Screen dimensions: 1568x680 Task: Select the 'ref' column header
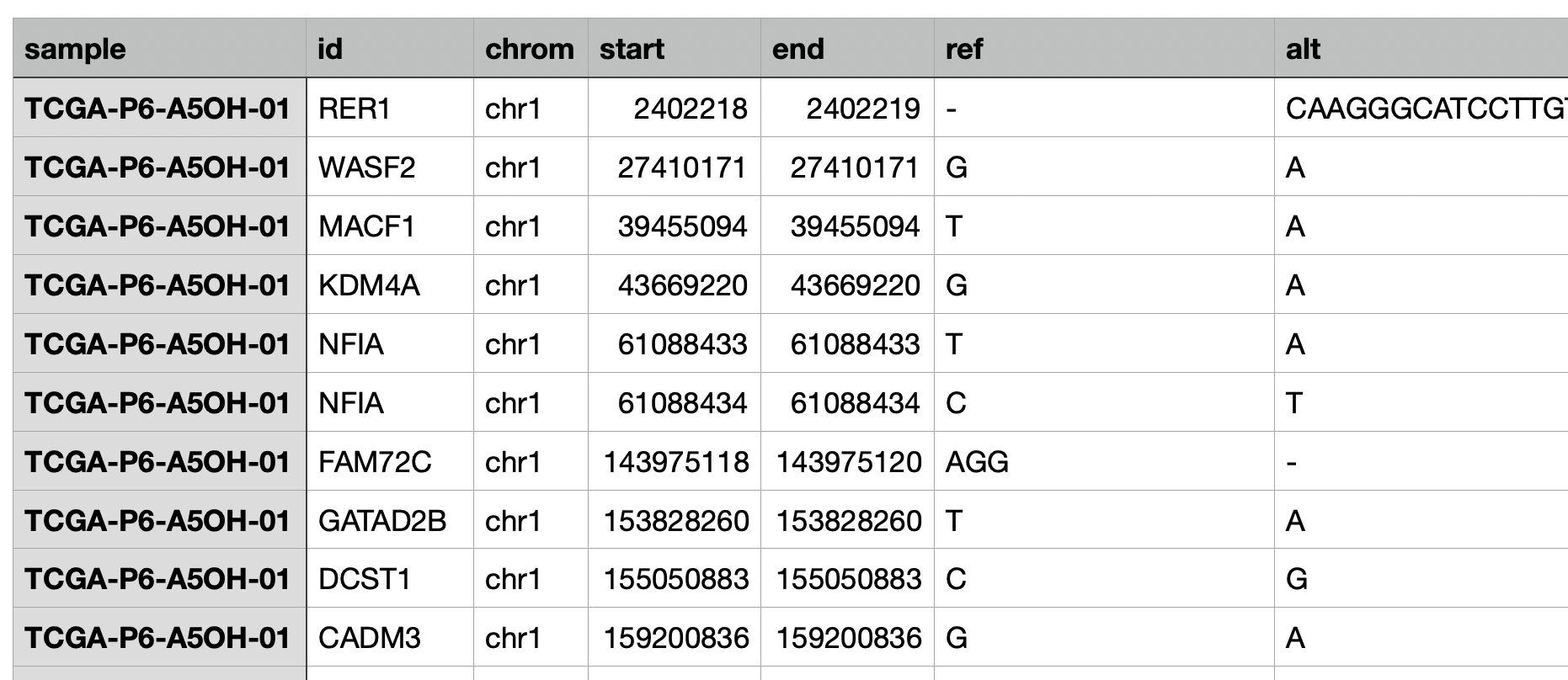[1104, 49]
